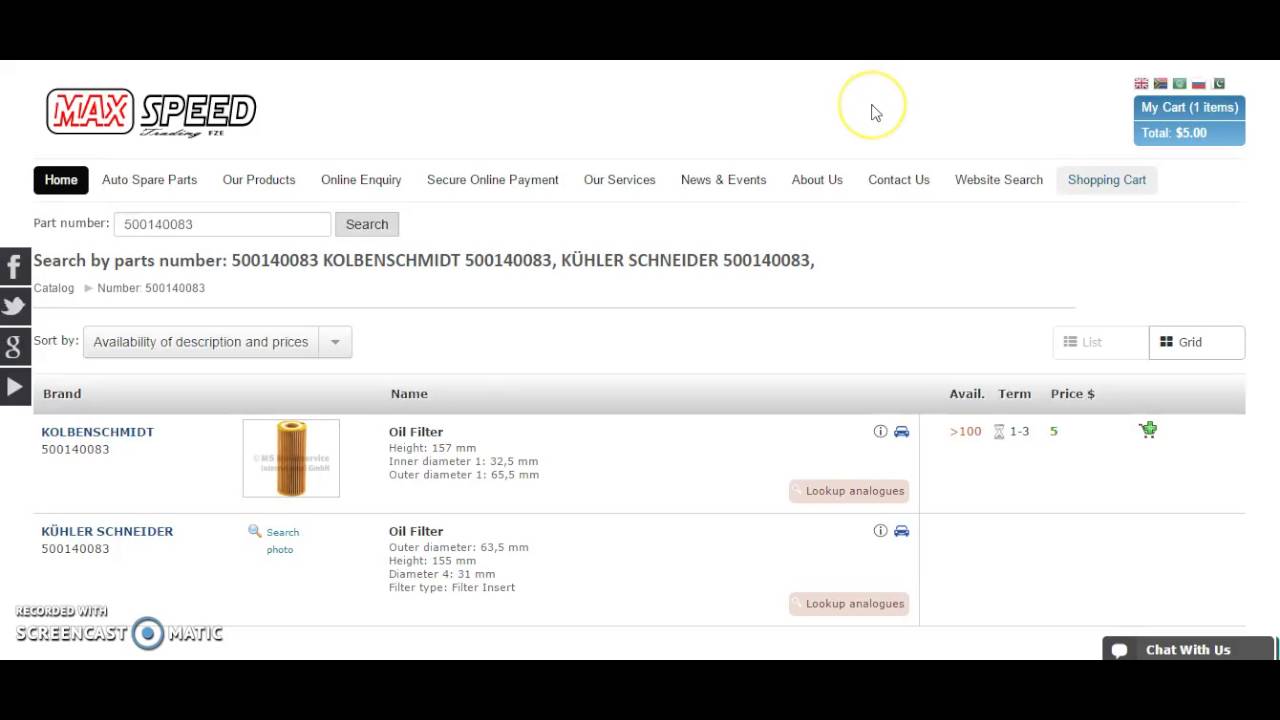The width and height of the screenshot is (1280, 720).
Task: Click the Chat With Us bubble icon
Action: 1120,650
